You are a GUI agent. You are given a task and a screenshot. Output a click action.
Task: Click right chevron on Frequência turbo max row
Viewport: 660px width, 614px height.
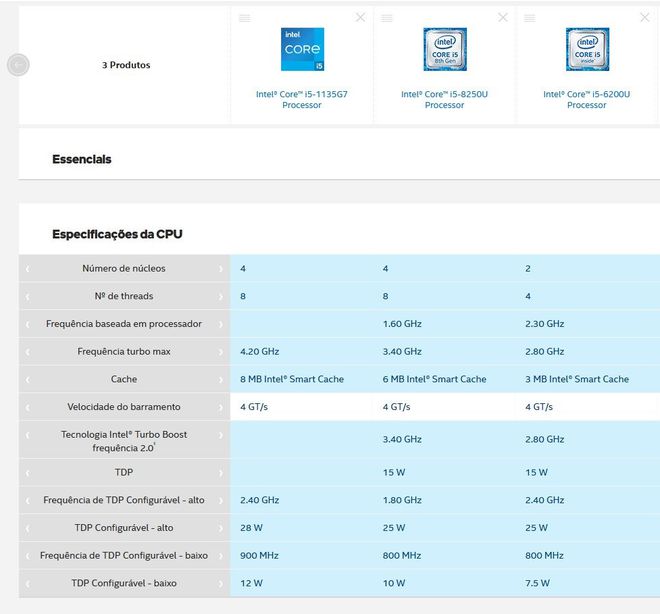pos(221,352)
